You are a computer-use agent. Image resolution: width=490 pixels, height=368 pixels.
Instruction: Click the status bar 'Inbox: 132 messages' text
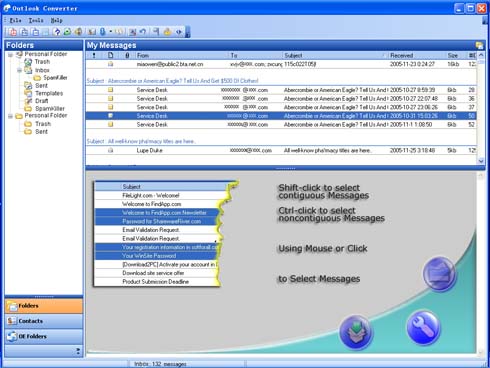160,364
